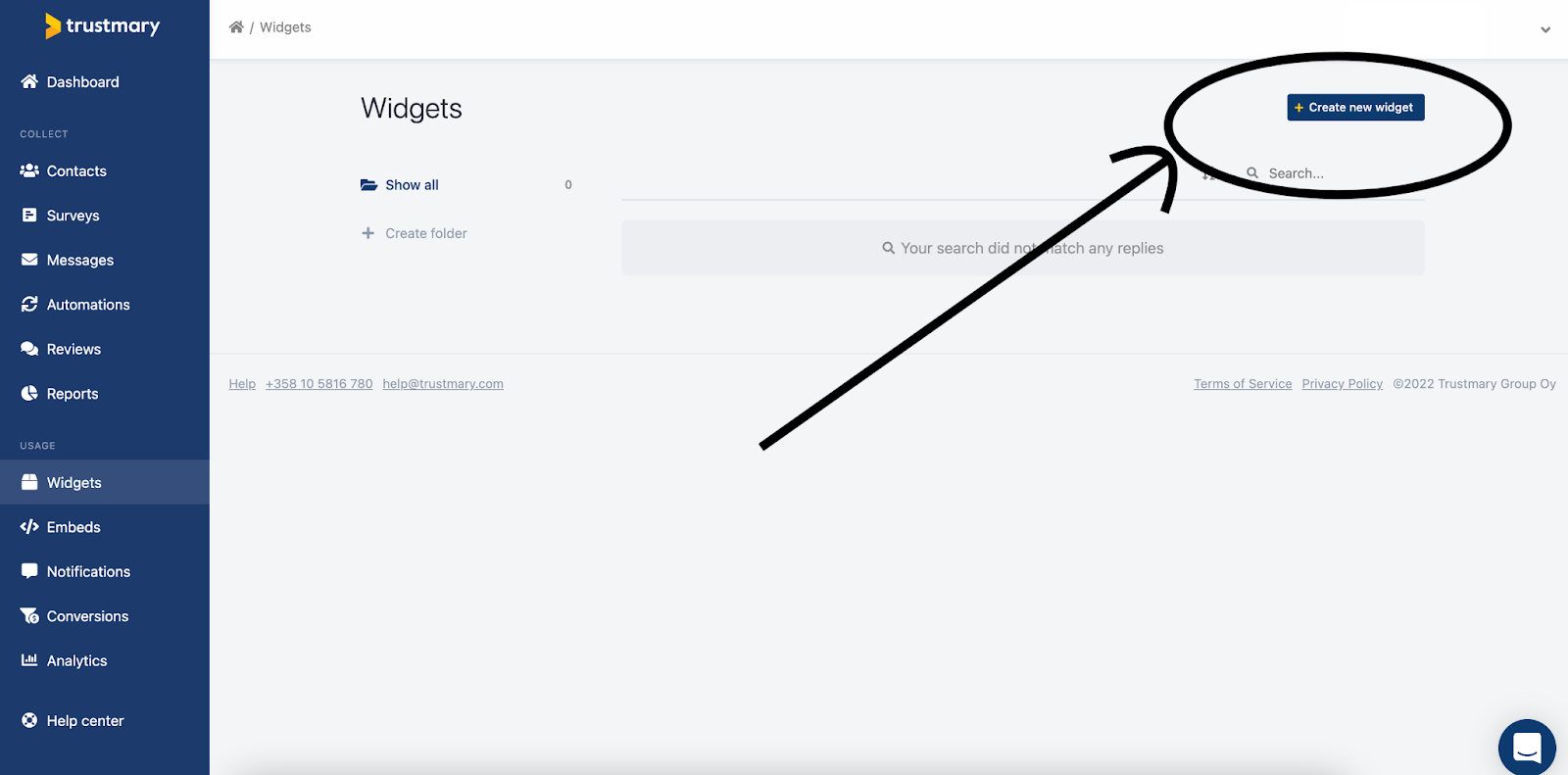1568x775 pixels.
Task: Click the Contacts people icon
Action: click(x=29, y=170)
